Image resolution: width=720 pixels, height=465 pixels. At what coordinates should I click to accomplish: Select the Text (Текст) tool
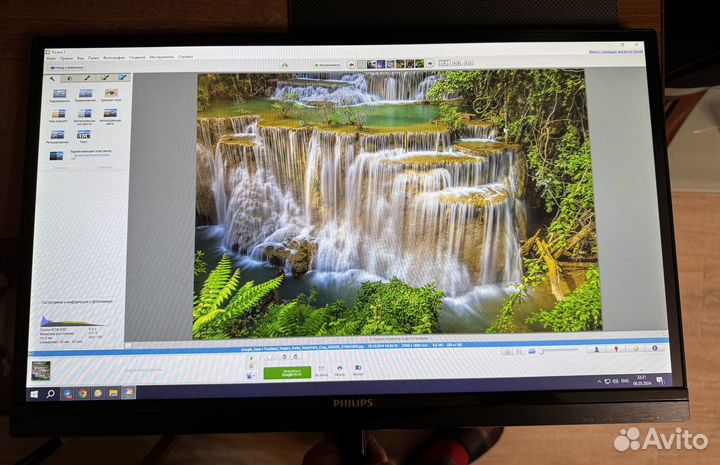(x=83, y=136)
